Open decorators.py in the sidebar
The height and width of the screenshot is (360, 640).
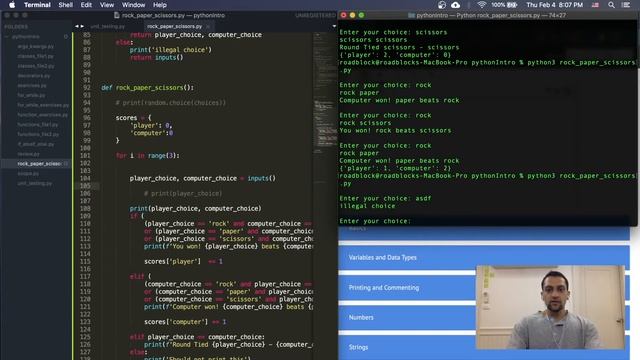[x=34, y=76]
